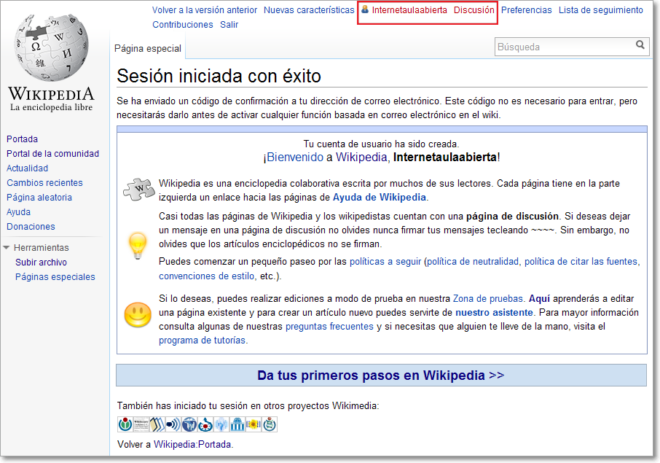Open política de neutralidad link
The width and height of the screenshot is (660, 463).
click(473, 261)
